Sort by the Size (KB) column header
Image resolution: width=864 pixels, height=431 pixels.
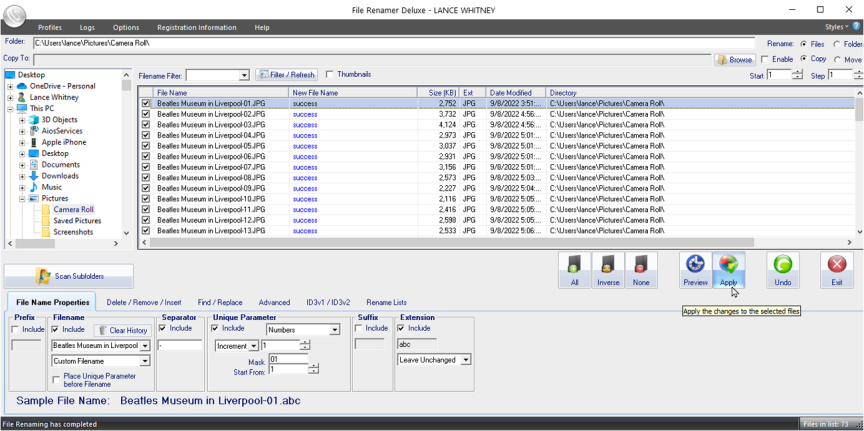[438, 93]
